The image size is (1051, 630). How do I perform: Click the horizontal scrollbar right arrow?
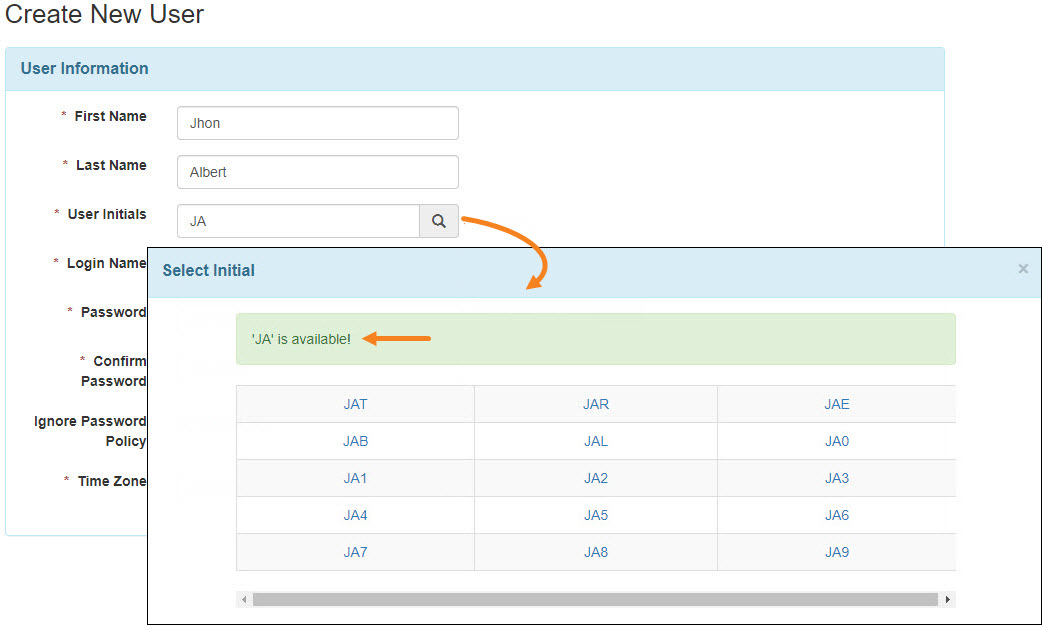[948, 599]
